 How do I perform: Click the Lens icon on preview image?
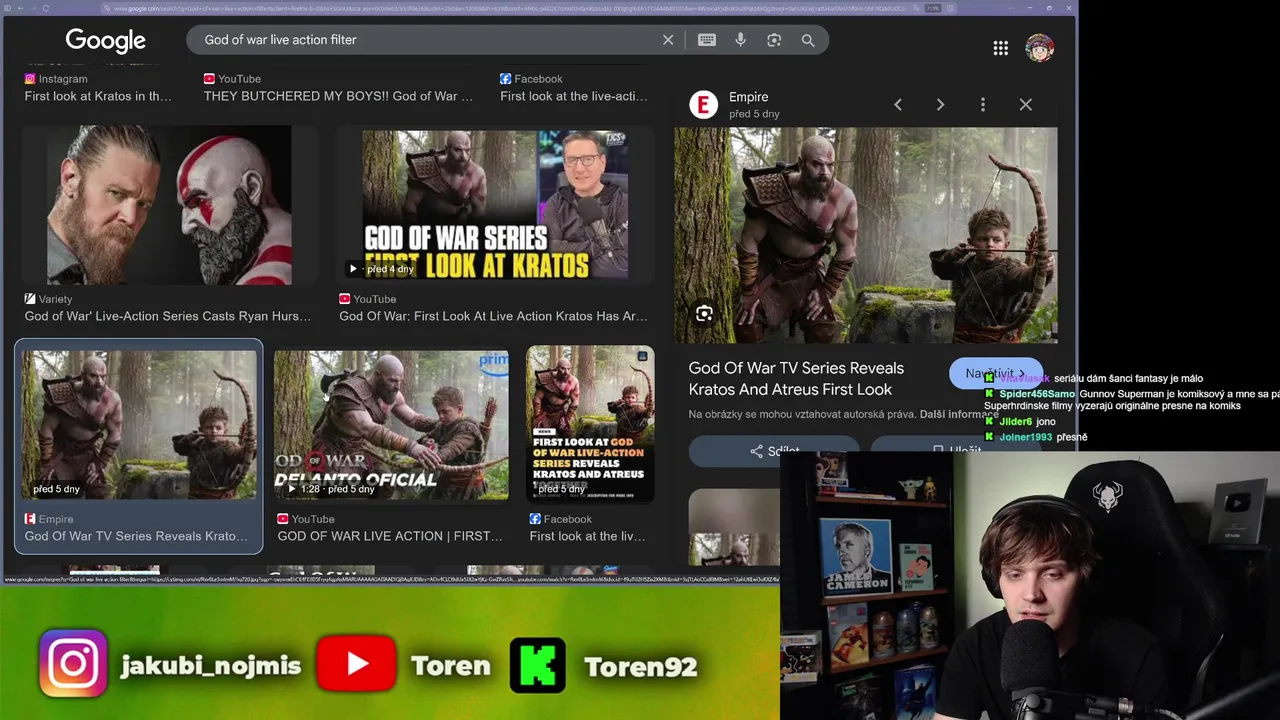704,314
